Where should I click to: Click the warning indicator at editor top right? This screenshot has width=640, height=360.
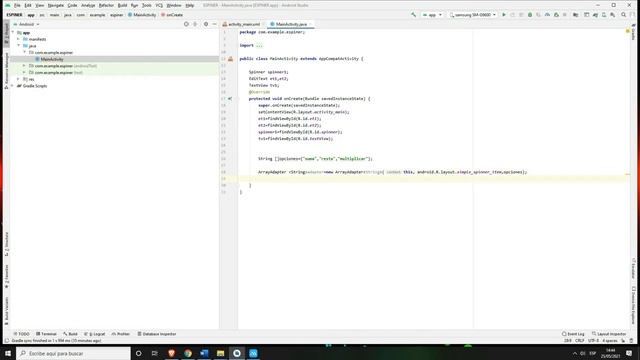click(628, 31)
